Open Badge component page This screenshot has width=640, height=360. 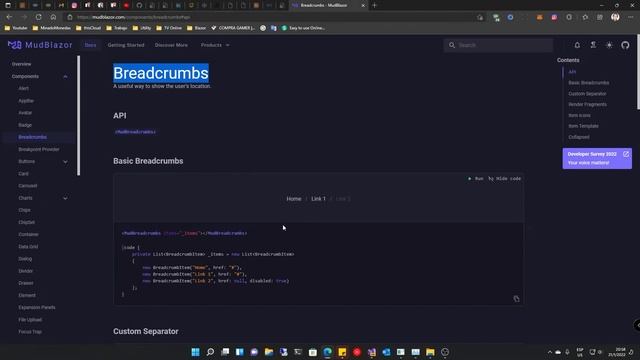point(25,125)
